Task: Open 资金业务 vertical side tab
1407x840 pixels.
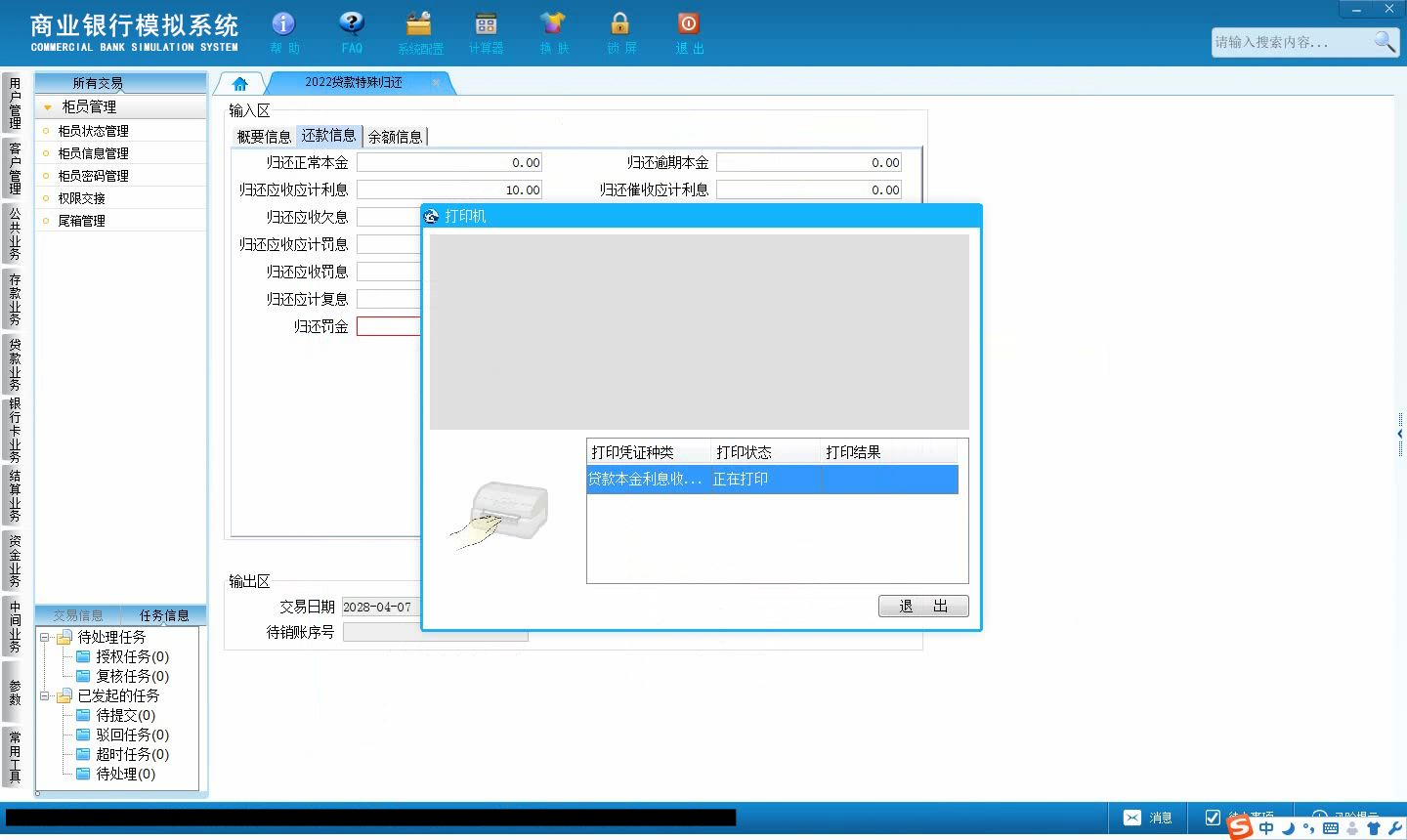Action: pyautogui.click(x=15, y=561)
